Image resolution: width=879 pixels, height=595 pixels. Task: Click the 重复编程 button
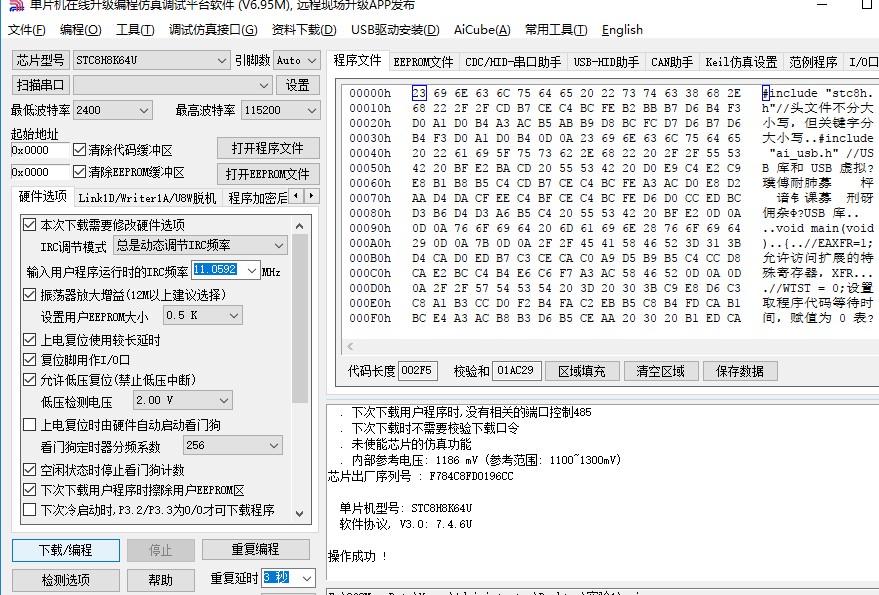pos(256,549)
